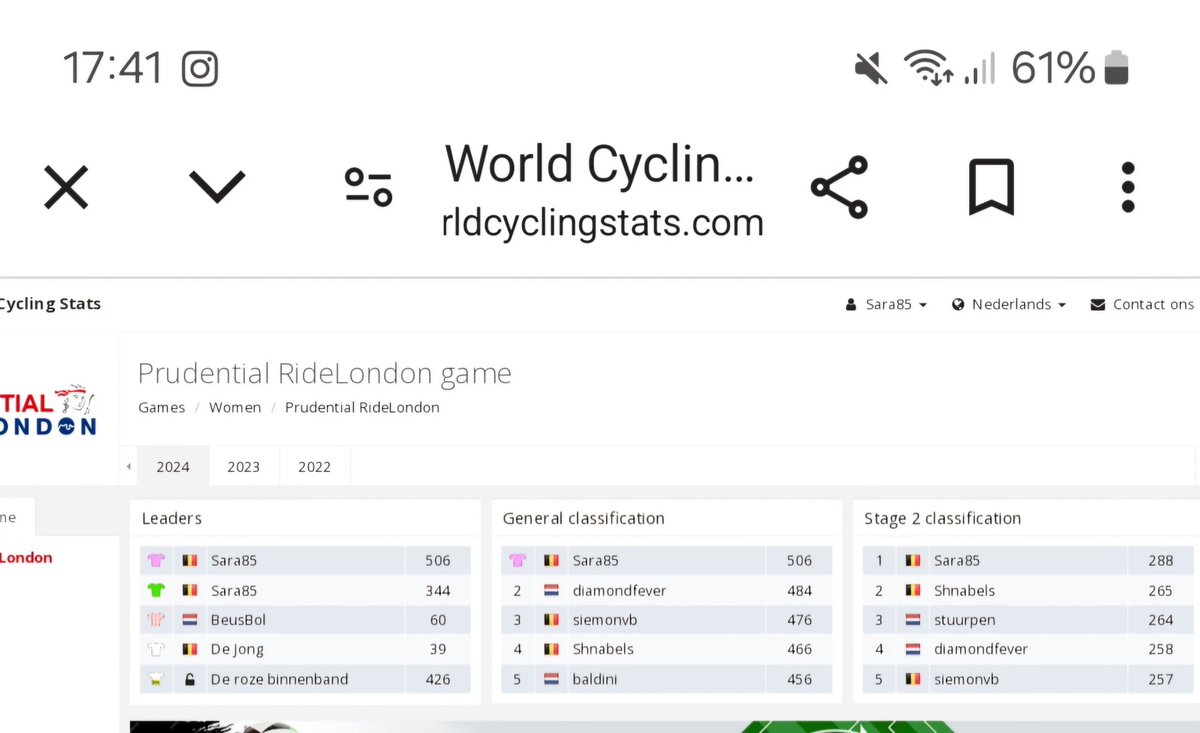Click the Stage 2 classification heading
The height and width of the screenshot is (733, 1200).
click(943, 518)
